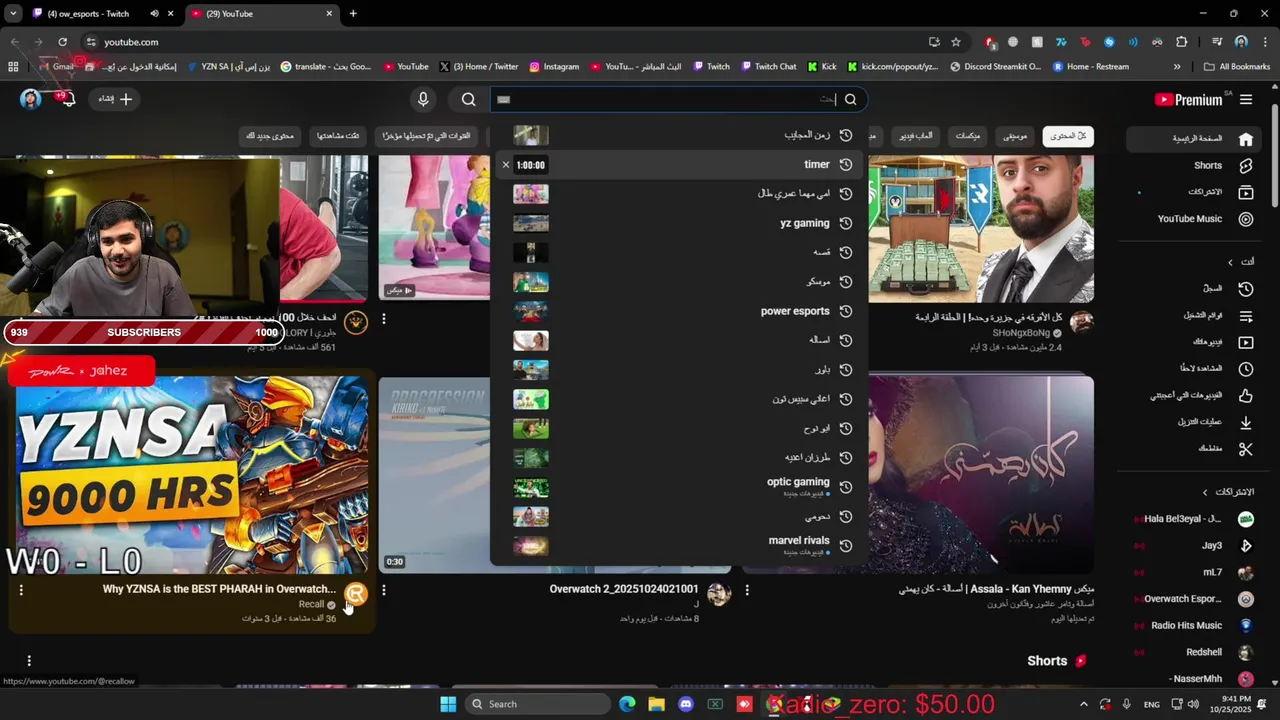Remove the 'timer' suggestion with its X
Screen dimensions: 1280x720
506,165
